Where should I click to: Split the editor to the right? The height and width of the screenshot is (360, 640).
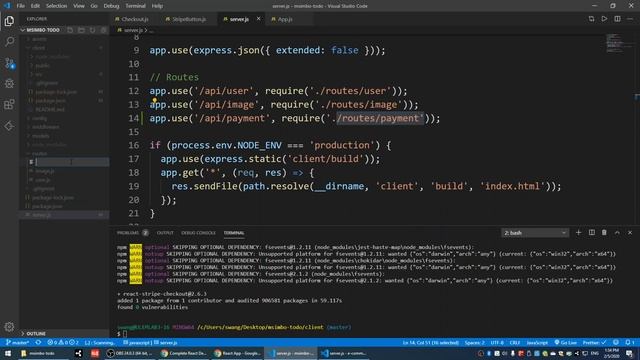point(617,19)
